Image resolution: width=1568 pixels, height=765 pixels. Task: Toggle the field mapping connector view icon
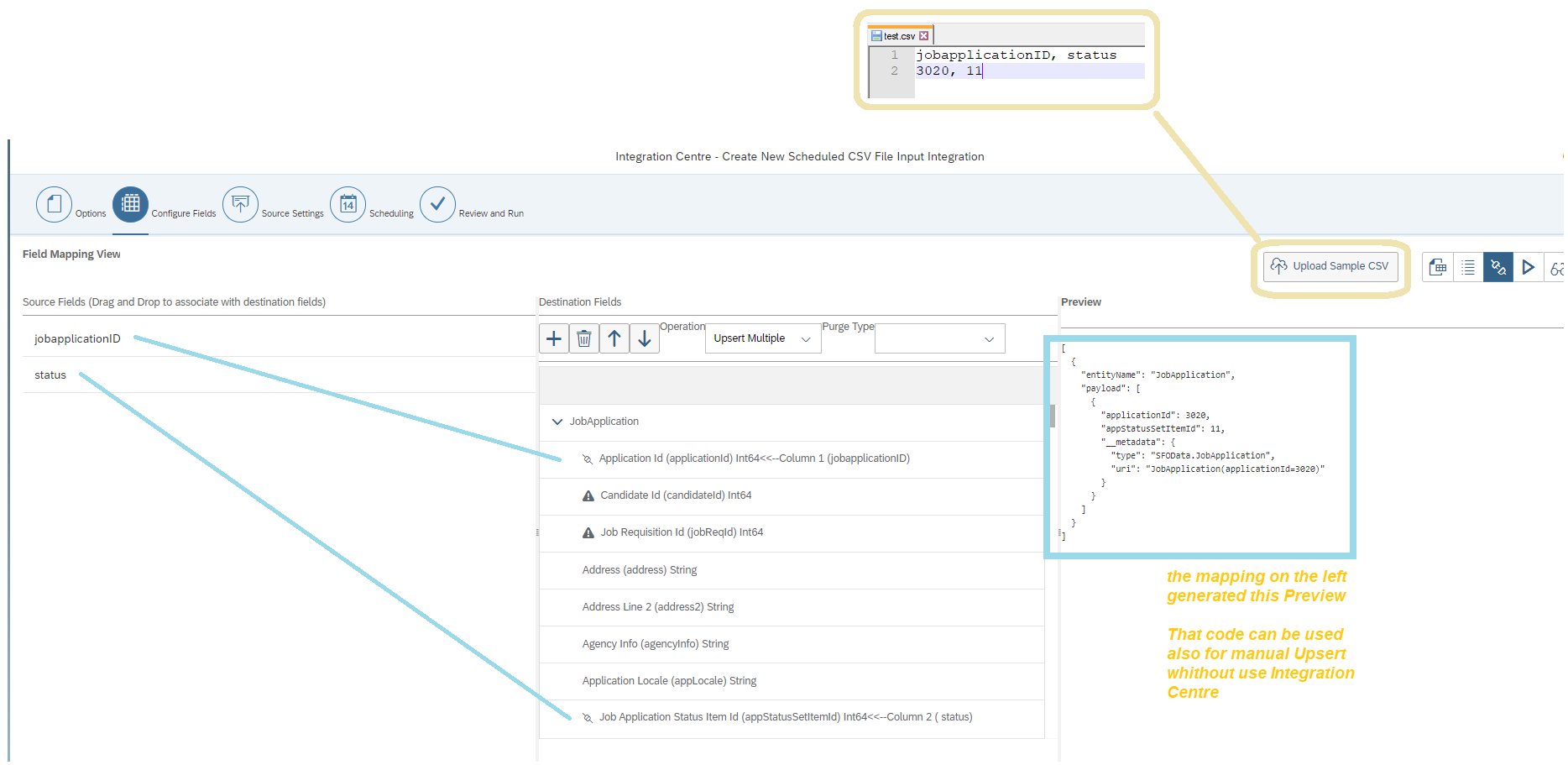pyautogui.click(x=1498, y=267)
